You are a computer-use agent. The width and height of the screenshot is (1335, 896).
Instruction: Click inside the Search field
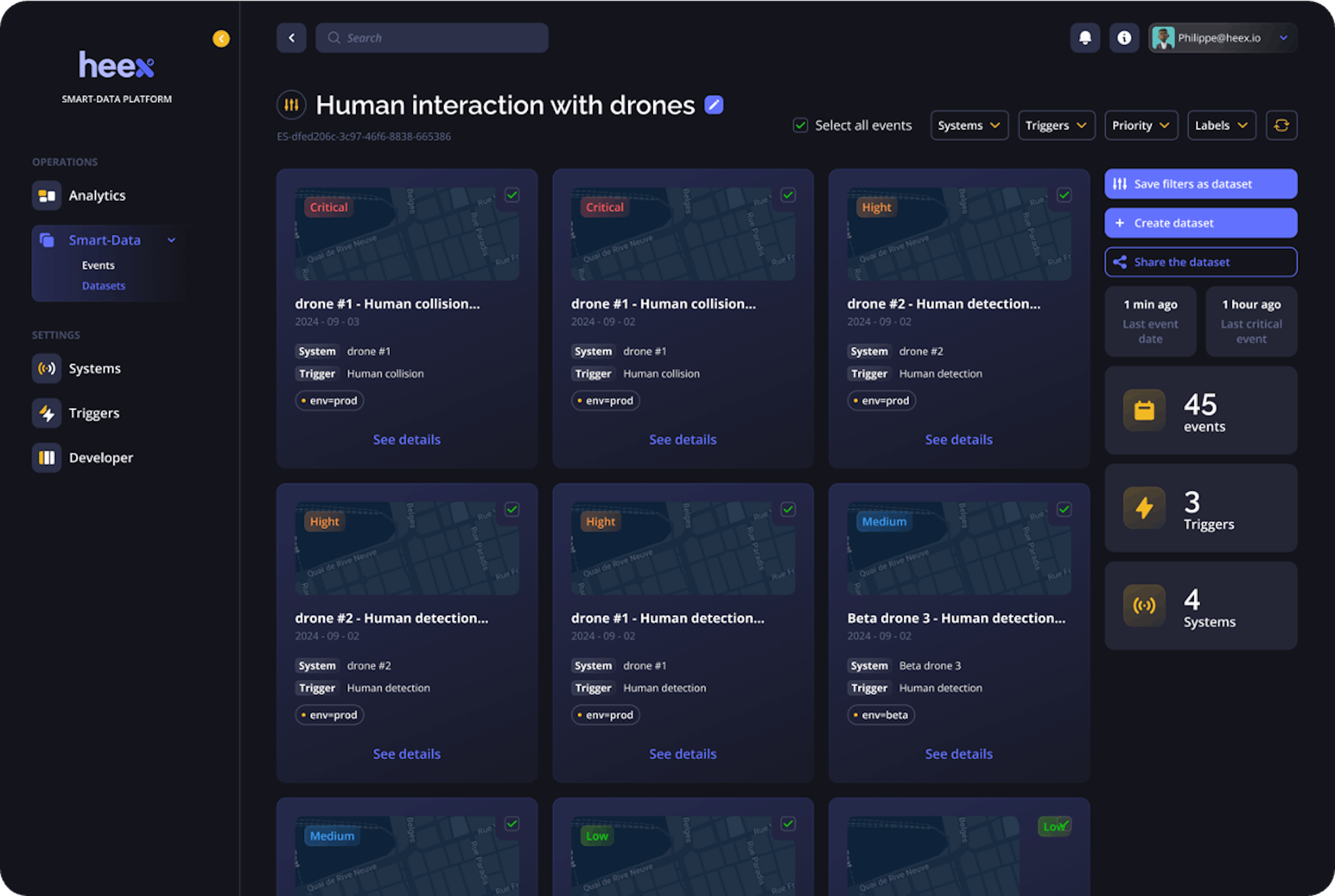(431, 38)
